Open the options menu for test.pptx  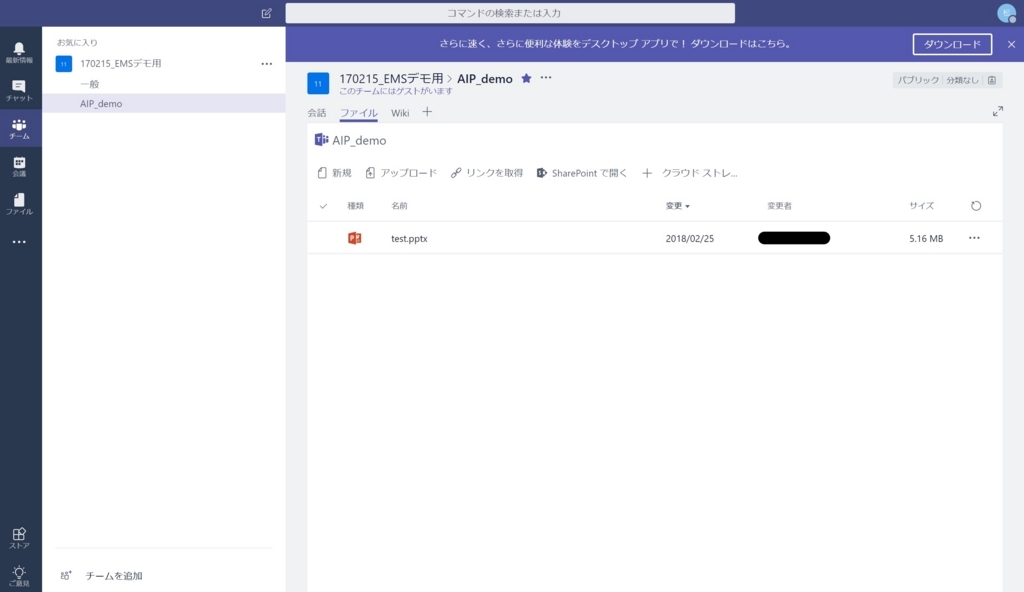click(x=974, y=238)
